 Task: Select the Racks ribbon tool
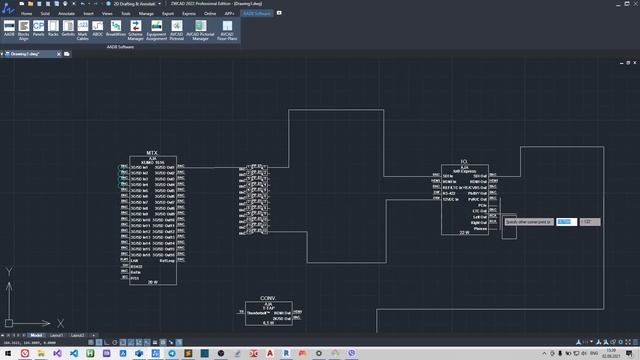coord(53,29)
